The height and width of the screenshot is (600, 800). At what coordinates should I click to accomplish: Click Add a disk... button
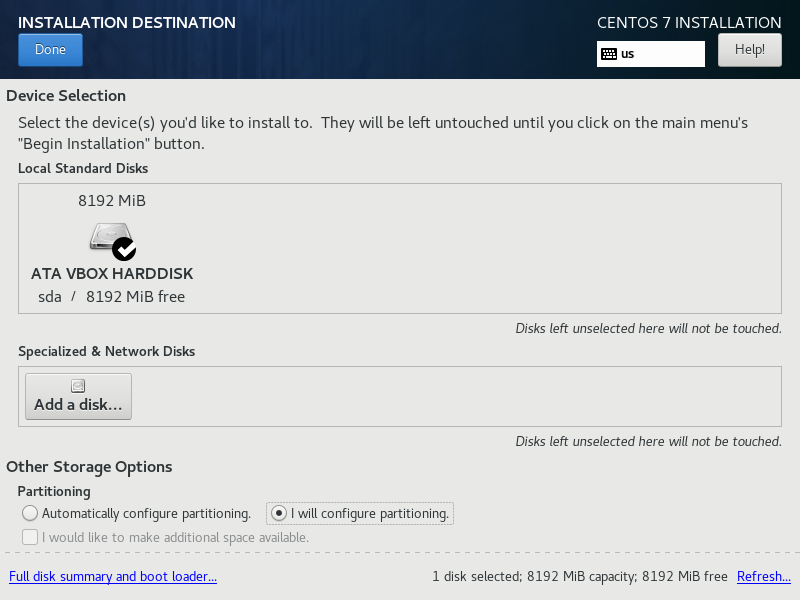(79, 396)
